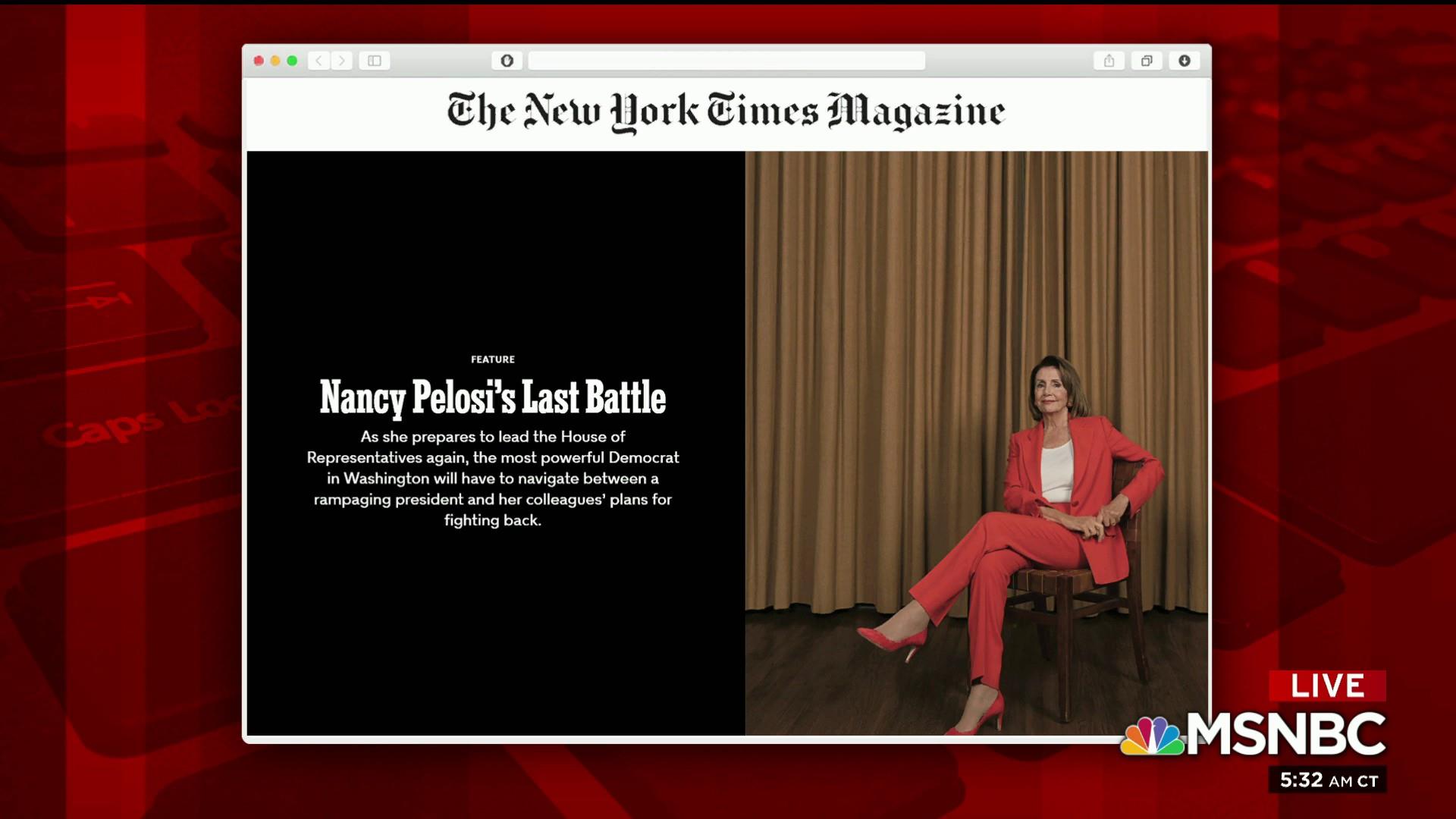Click the browser address bar
This screenshot has width=1456, height=819.
pyautogui.click(x=726, y=61)
